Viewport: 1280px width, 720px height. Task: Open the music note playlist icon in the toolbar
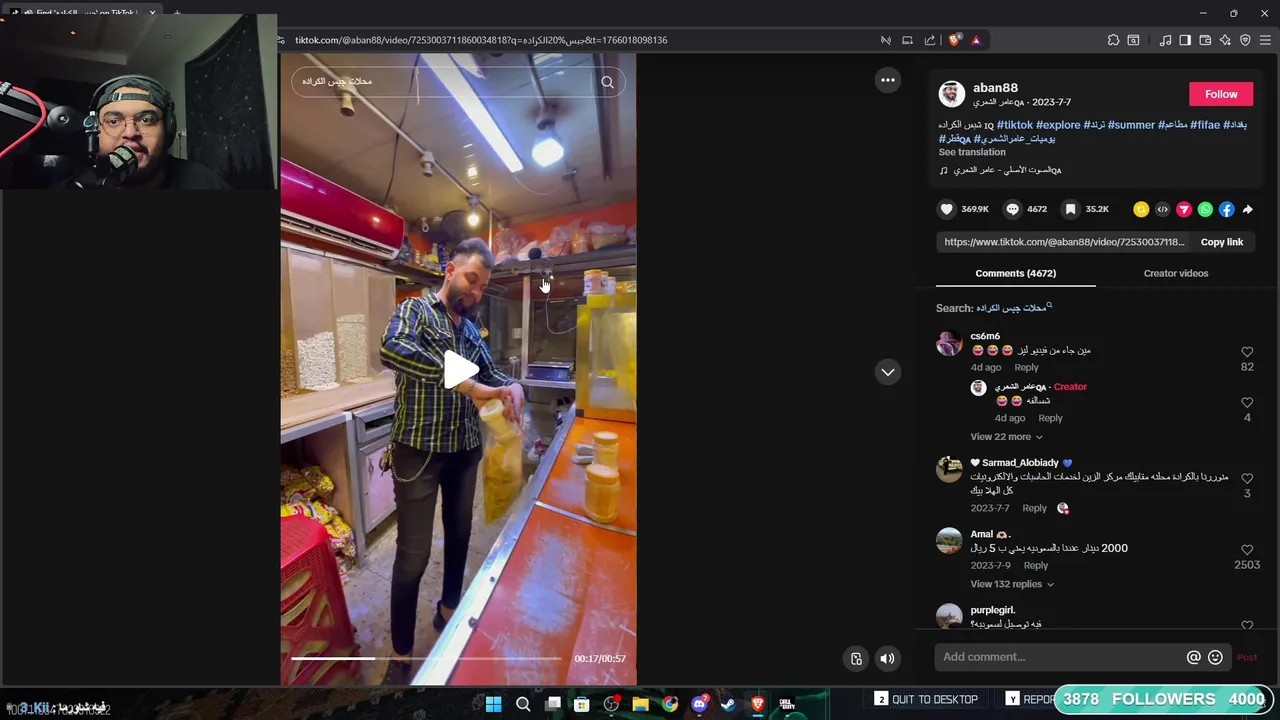1165,40
